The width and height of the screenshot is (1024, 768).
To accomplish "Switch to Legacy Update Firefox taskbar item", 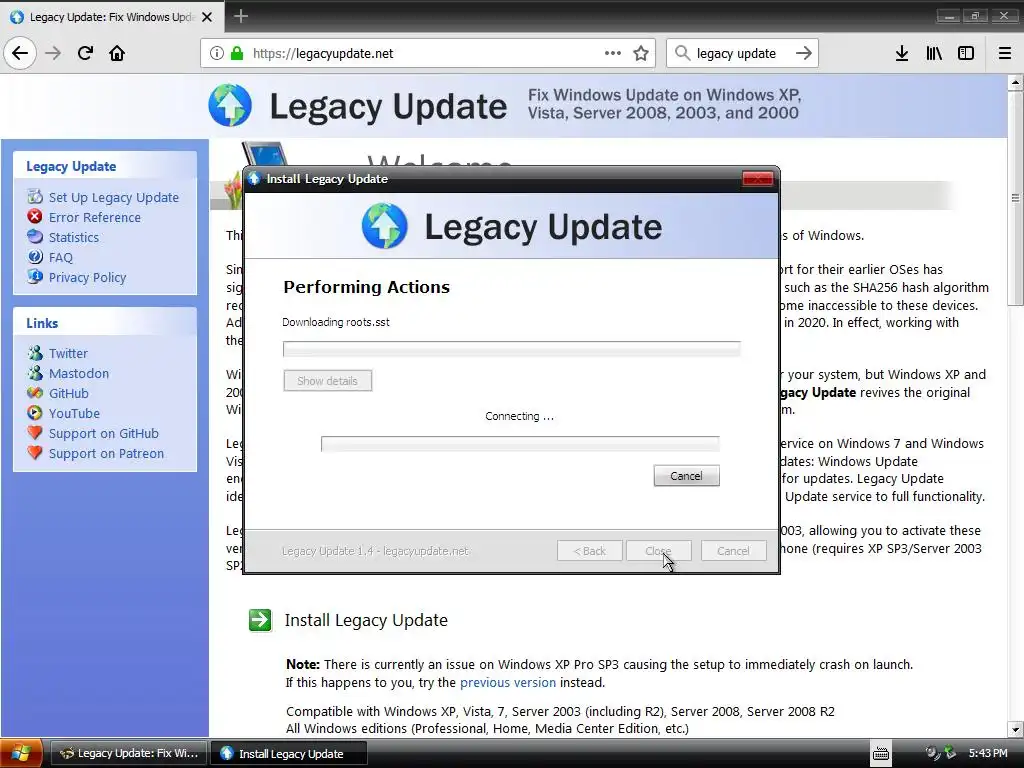I will click(129, 753).
